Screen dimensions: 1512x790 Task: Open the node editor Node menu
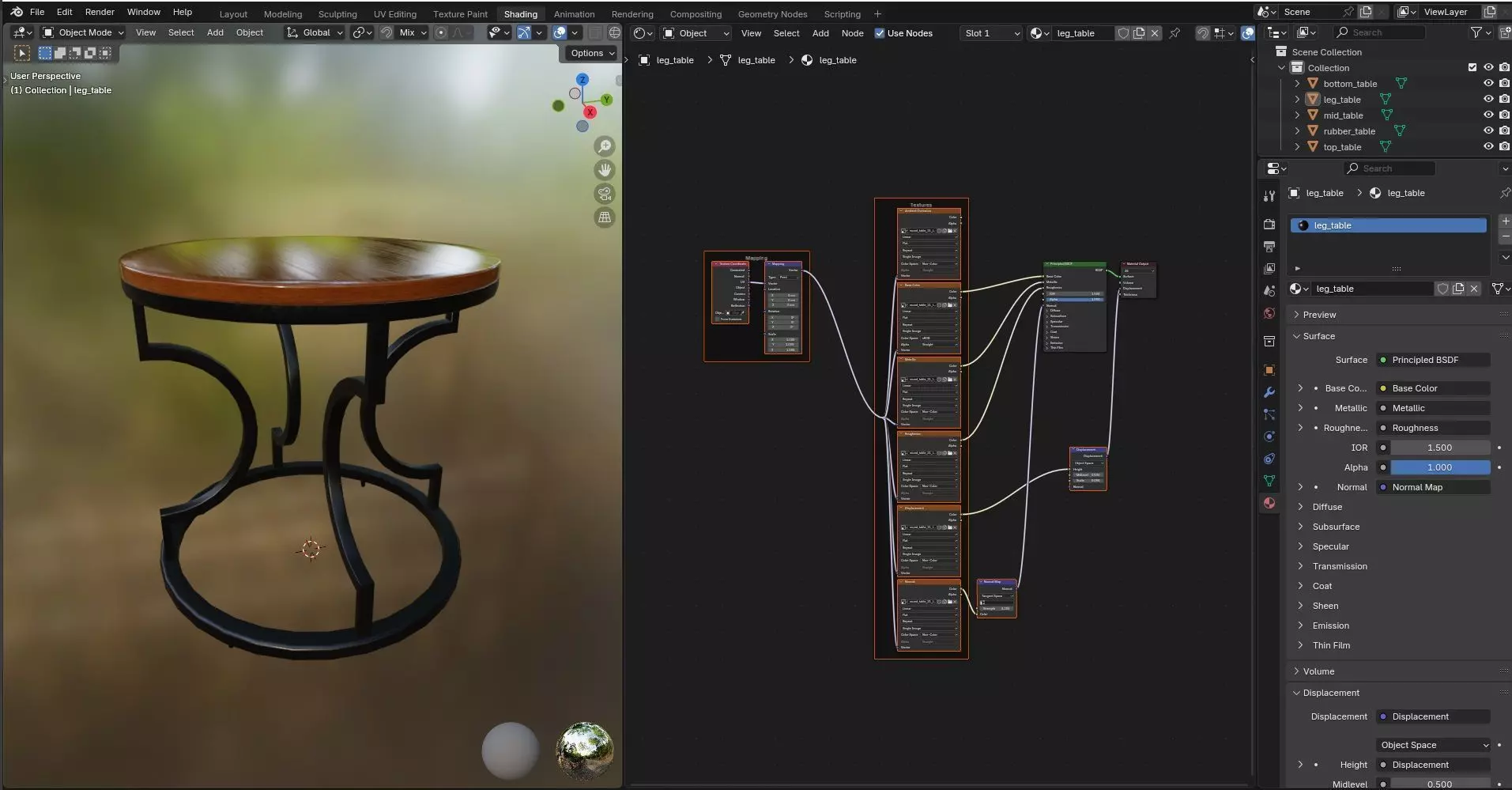click(x=852, y=33)
